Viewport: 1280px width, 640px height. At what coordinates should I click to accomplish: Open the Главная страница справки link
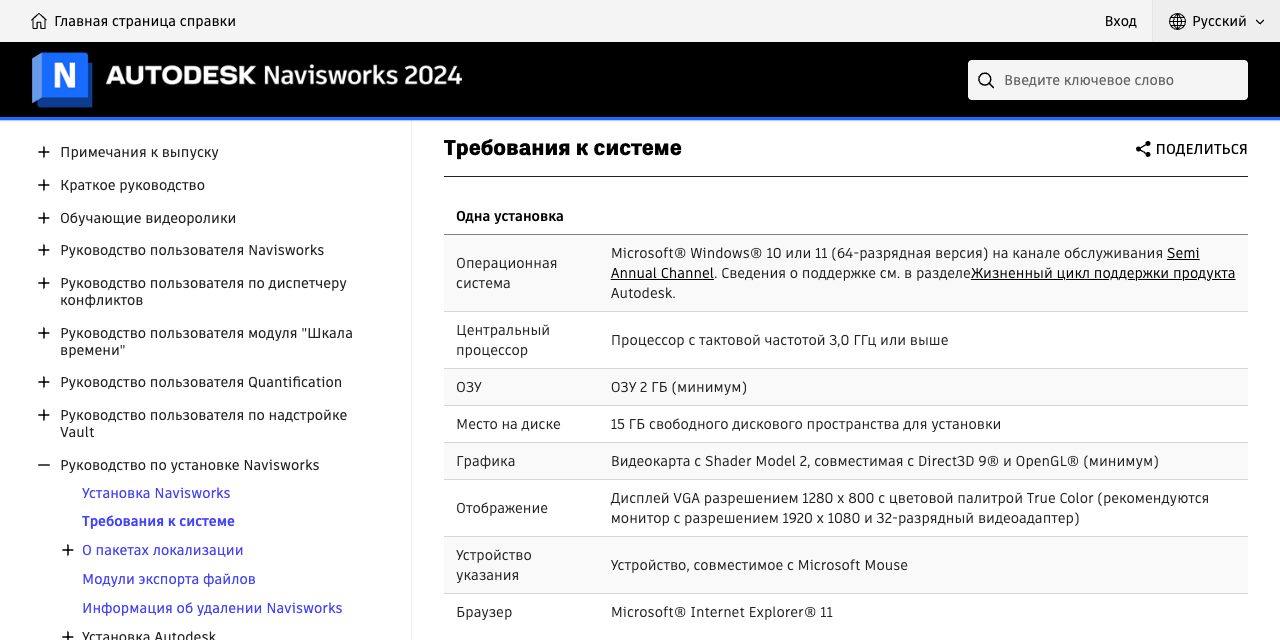(x=145, y=21)
